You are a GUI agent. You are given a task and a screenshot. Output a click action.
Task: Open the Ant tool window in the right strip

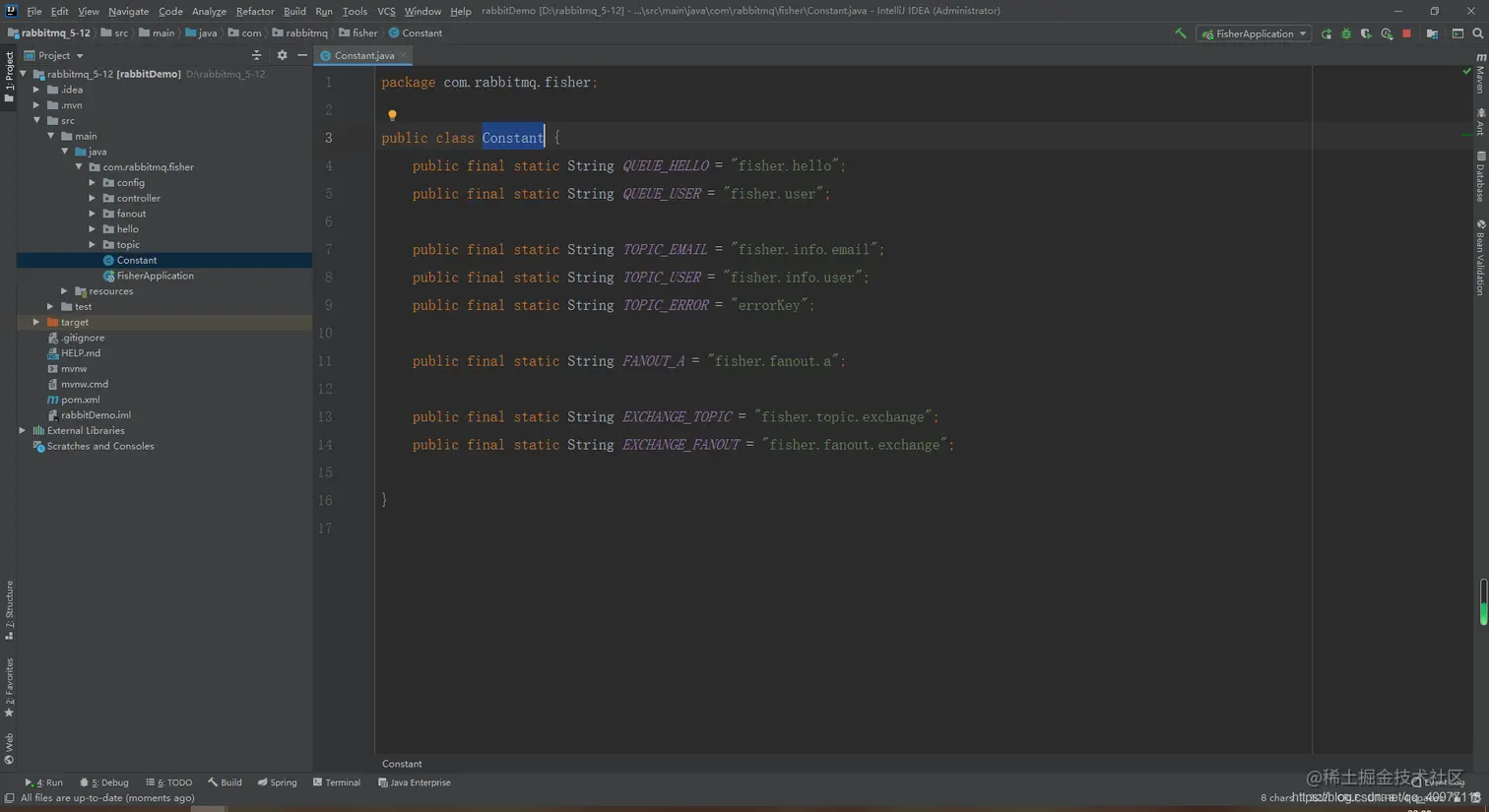pos(1480,122)
